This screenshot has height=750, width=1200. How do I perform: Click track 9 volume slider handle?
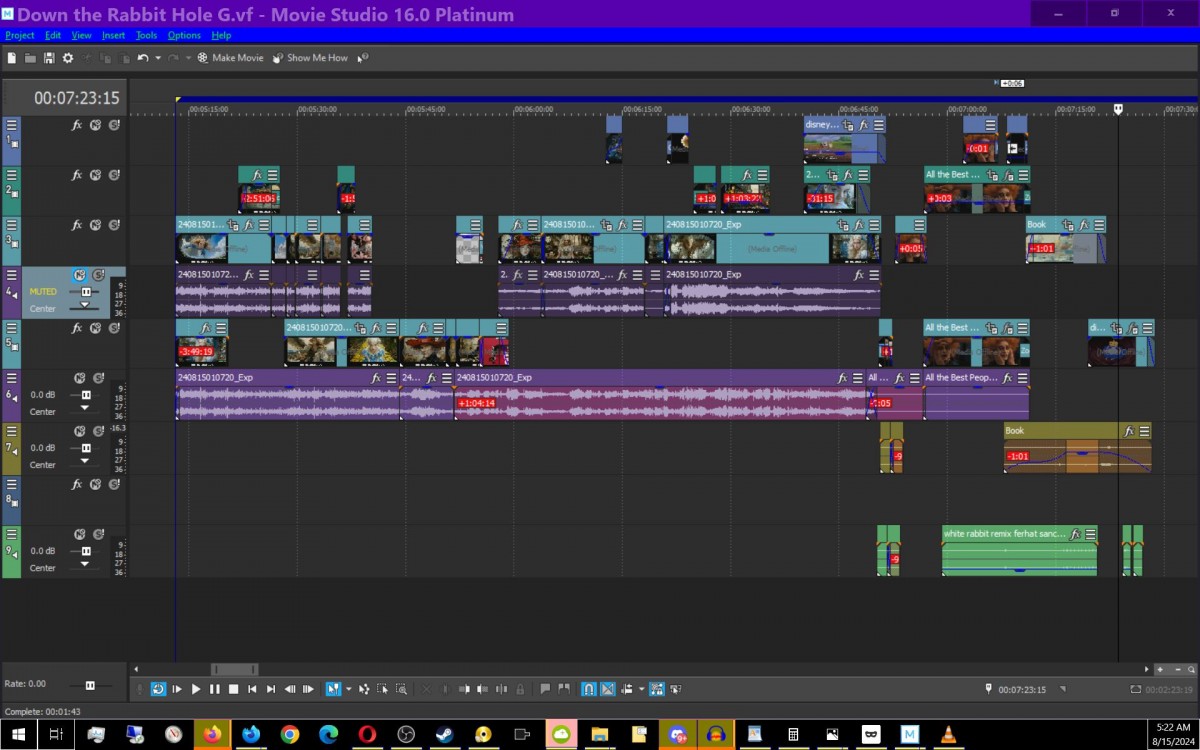[86, 551]
